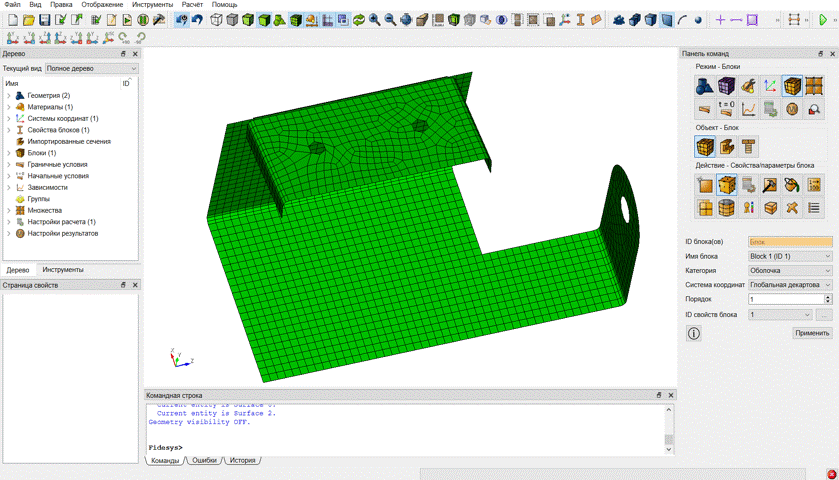This screenshot has width=839, height=480.
Task: Open the Помощь menu
Action: pos(224,4)
